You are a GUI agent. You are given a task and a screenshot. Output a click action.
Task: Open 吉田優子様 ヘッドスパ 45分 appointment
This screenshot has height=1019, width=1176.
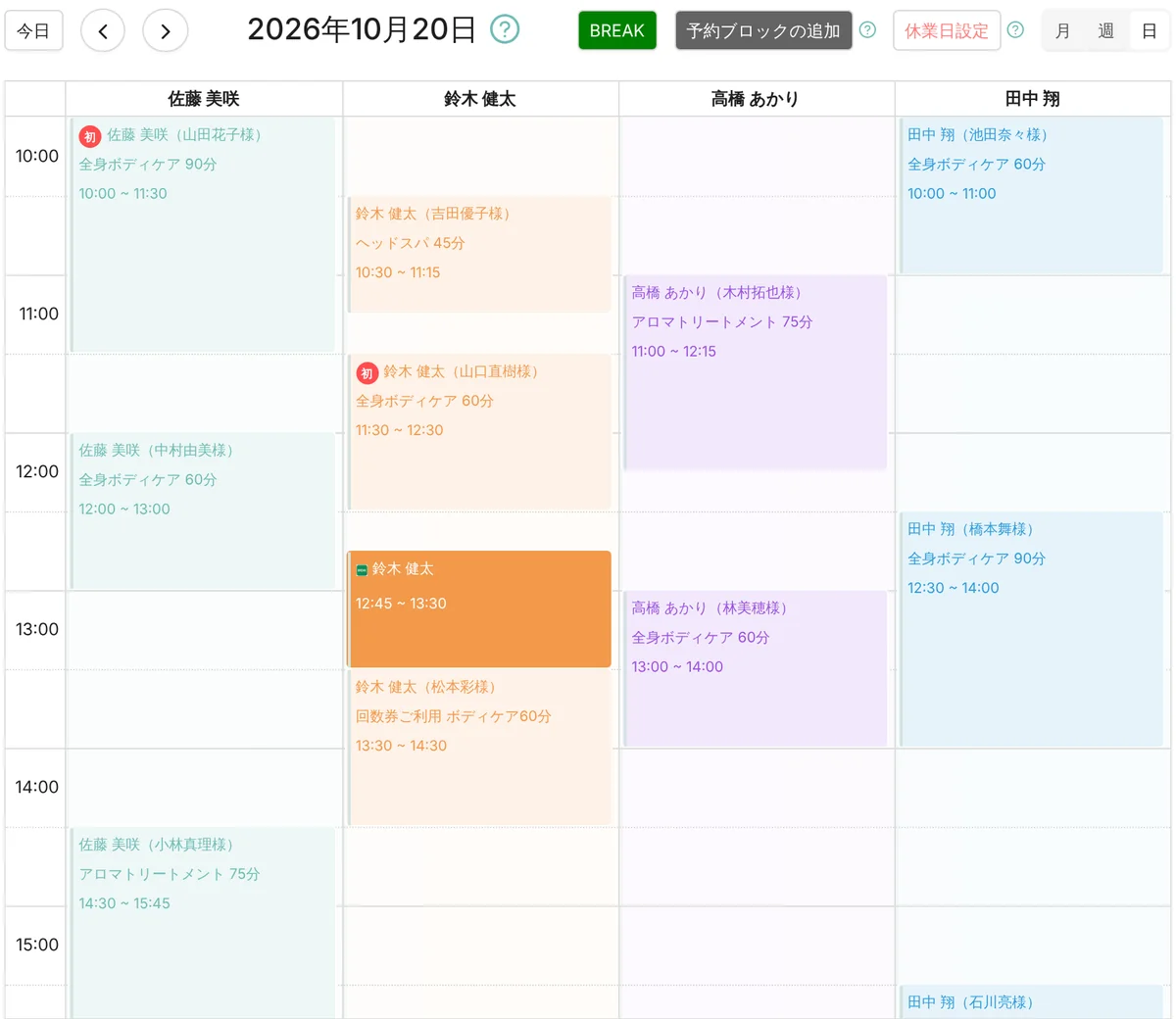point(479,255)
